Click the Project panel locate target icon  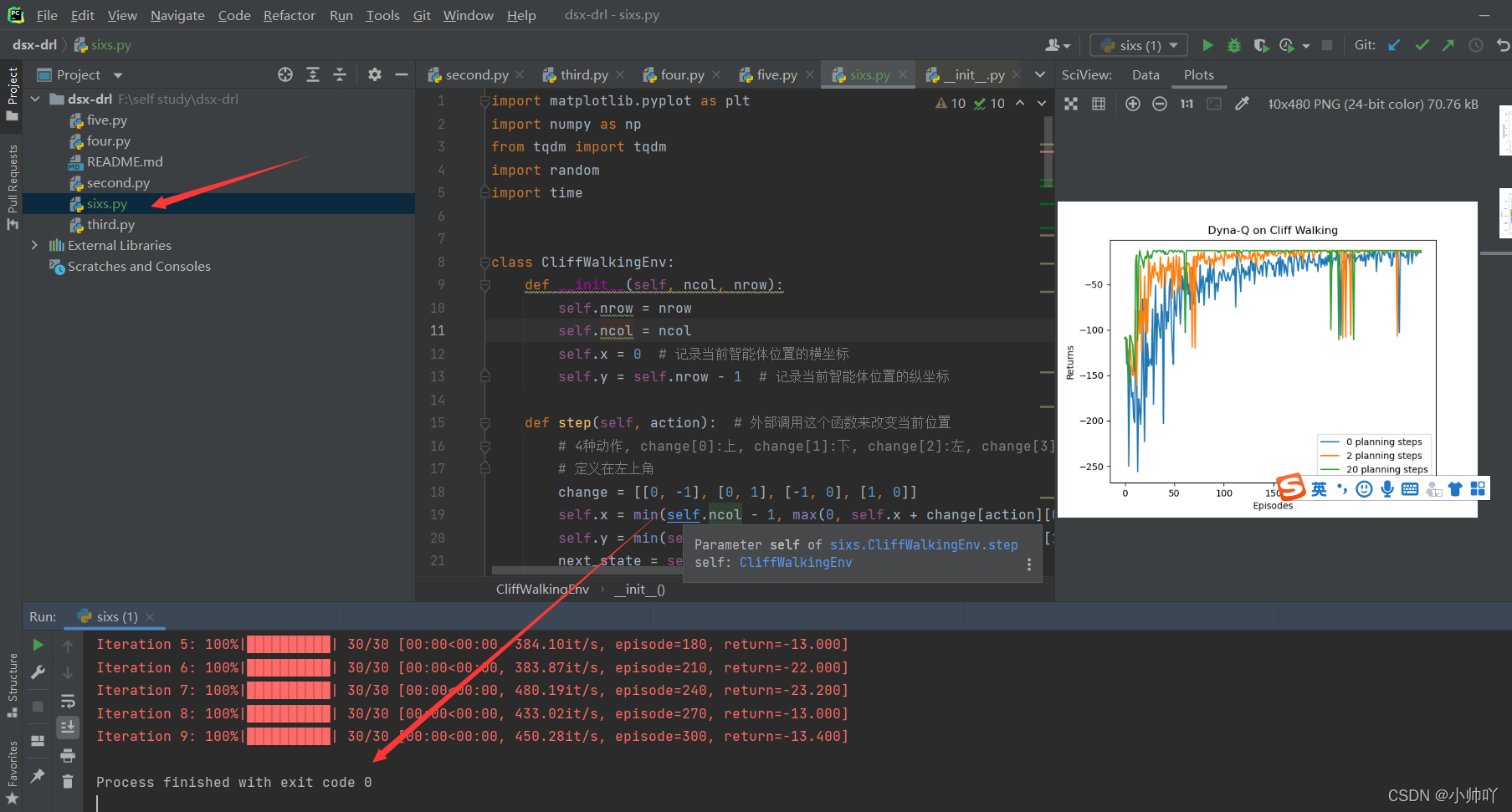pyautogui.click(x=285, y=74)
